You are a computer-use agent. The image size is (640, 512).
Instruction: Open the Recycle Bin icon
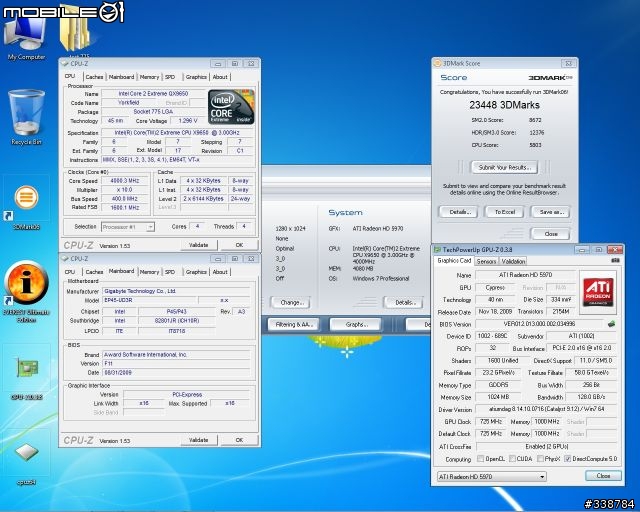coord(26,117)
